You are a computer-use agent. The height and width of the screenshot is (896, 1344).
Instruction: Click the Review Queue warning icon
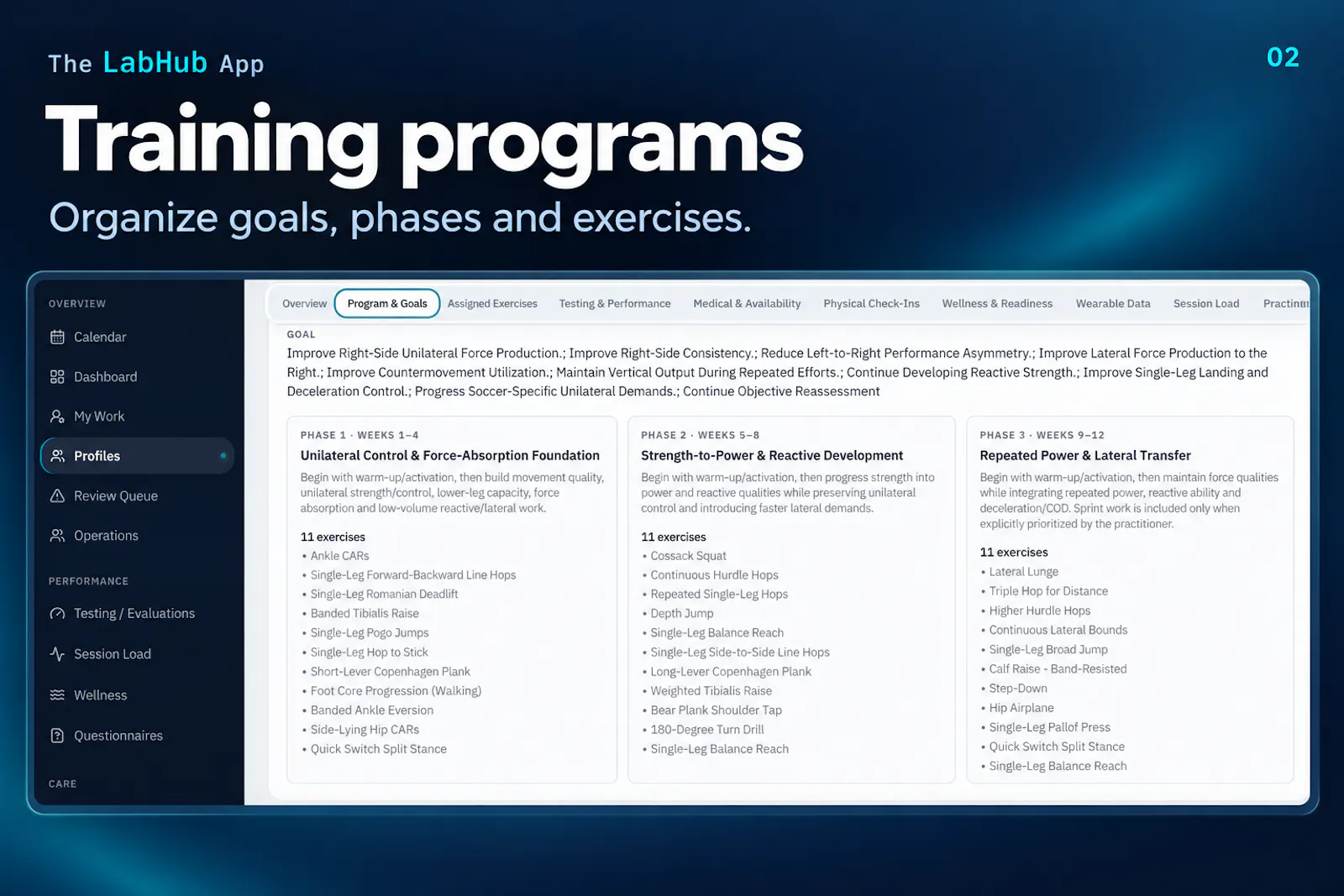point(57,495)
